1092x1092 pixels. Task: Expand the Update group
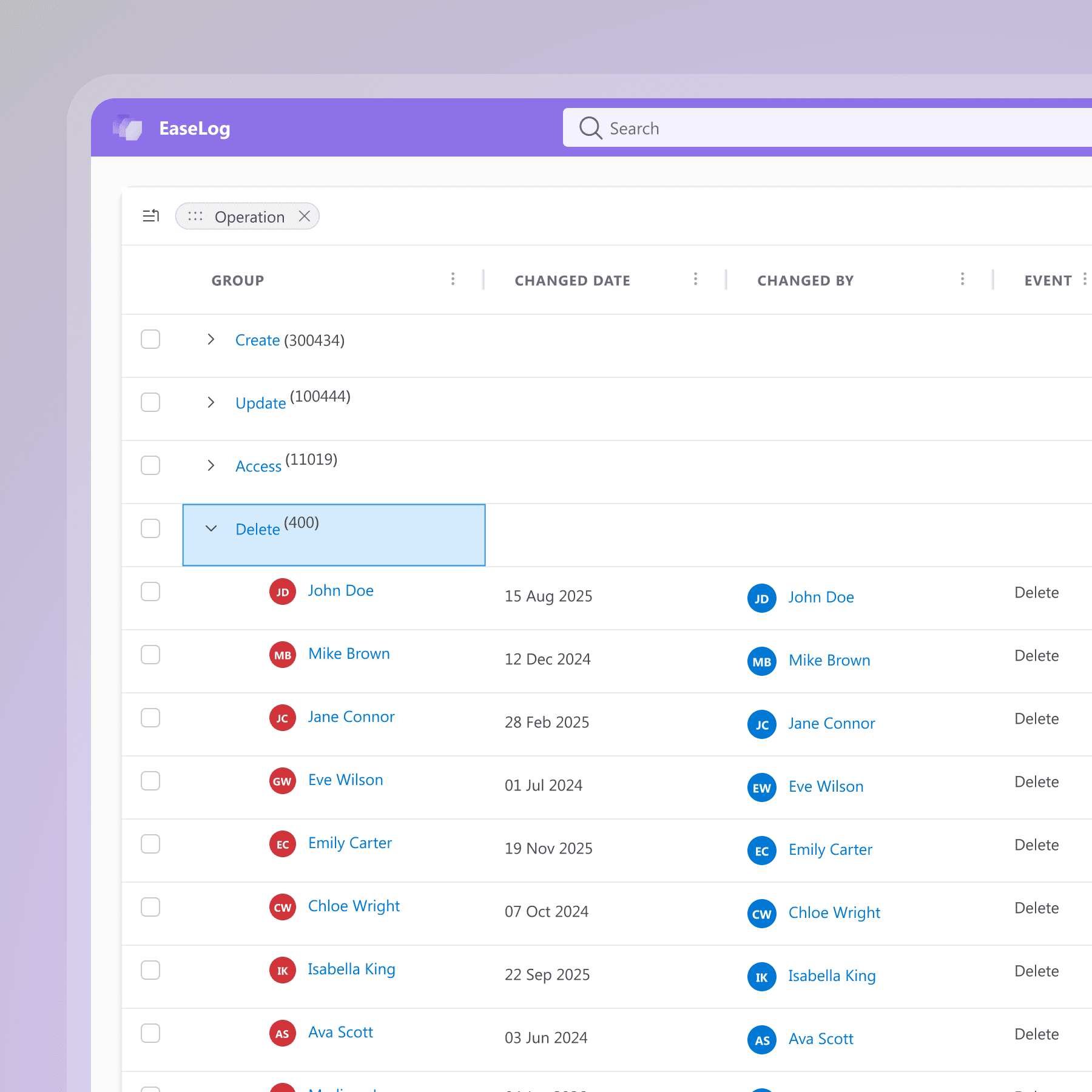(x=211, y=402)
